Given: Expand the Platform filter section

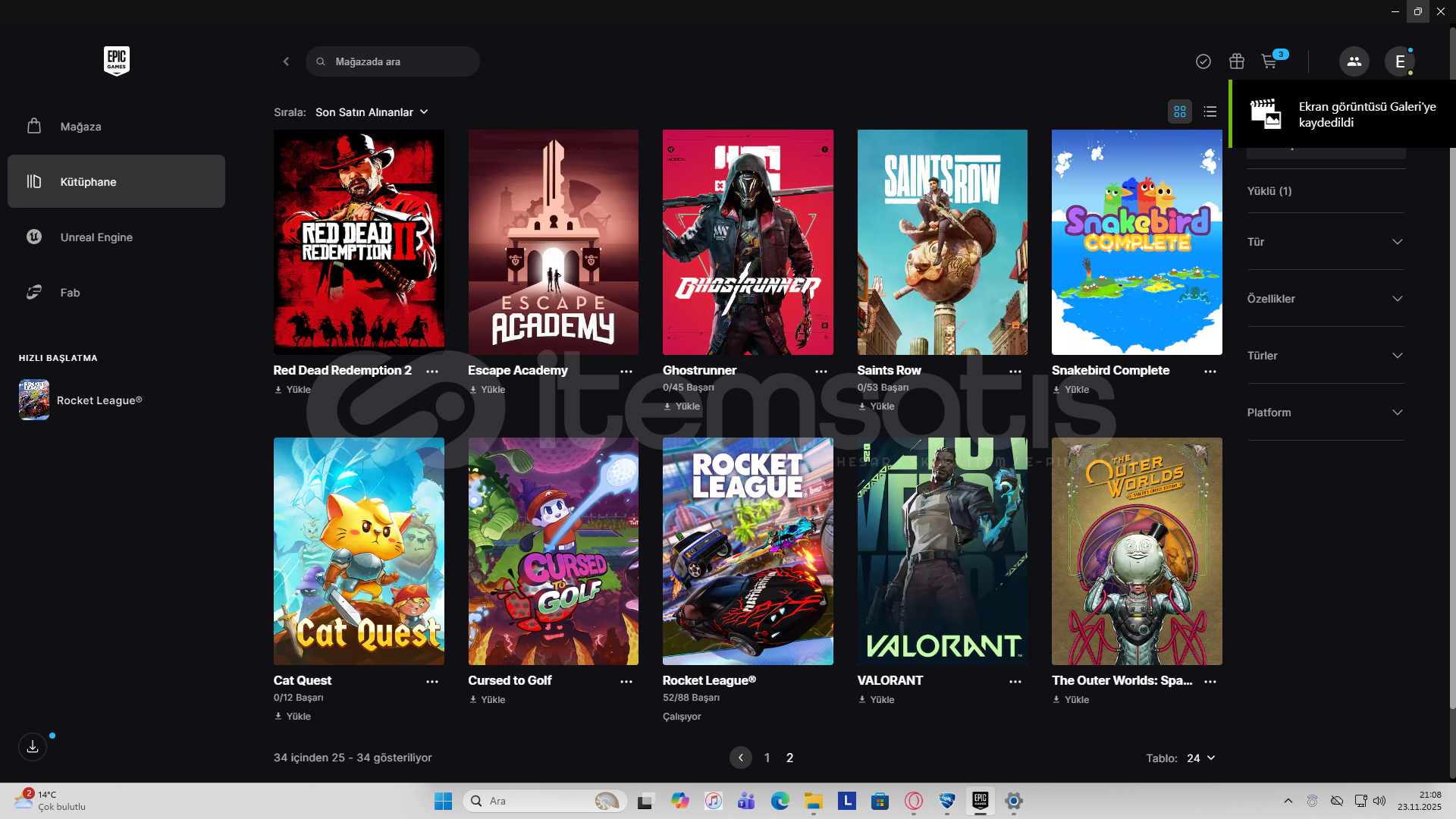Looking at the screenshot, I should (1325, 413).
